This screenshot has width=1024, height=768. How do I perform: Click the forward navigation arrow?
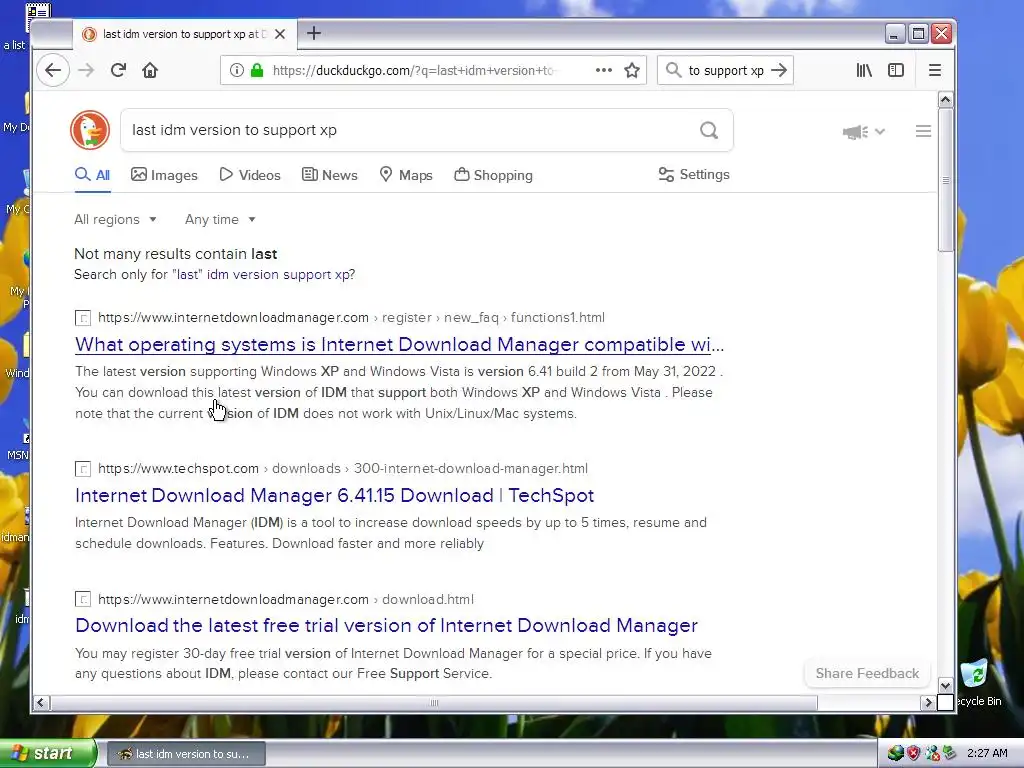click(86, 71)
